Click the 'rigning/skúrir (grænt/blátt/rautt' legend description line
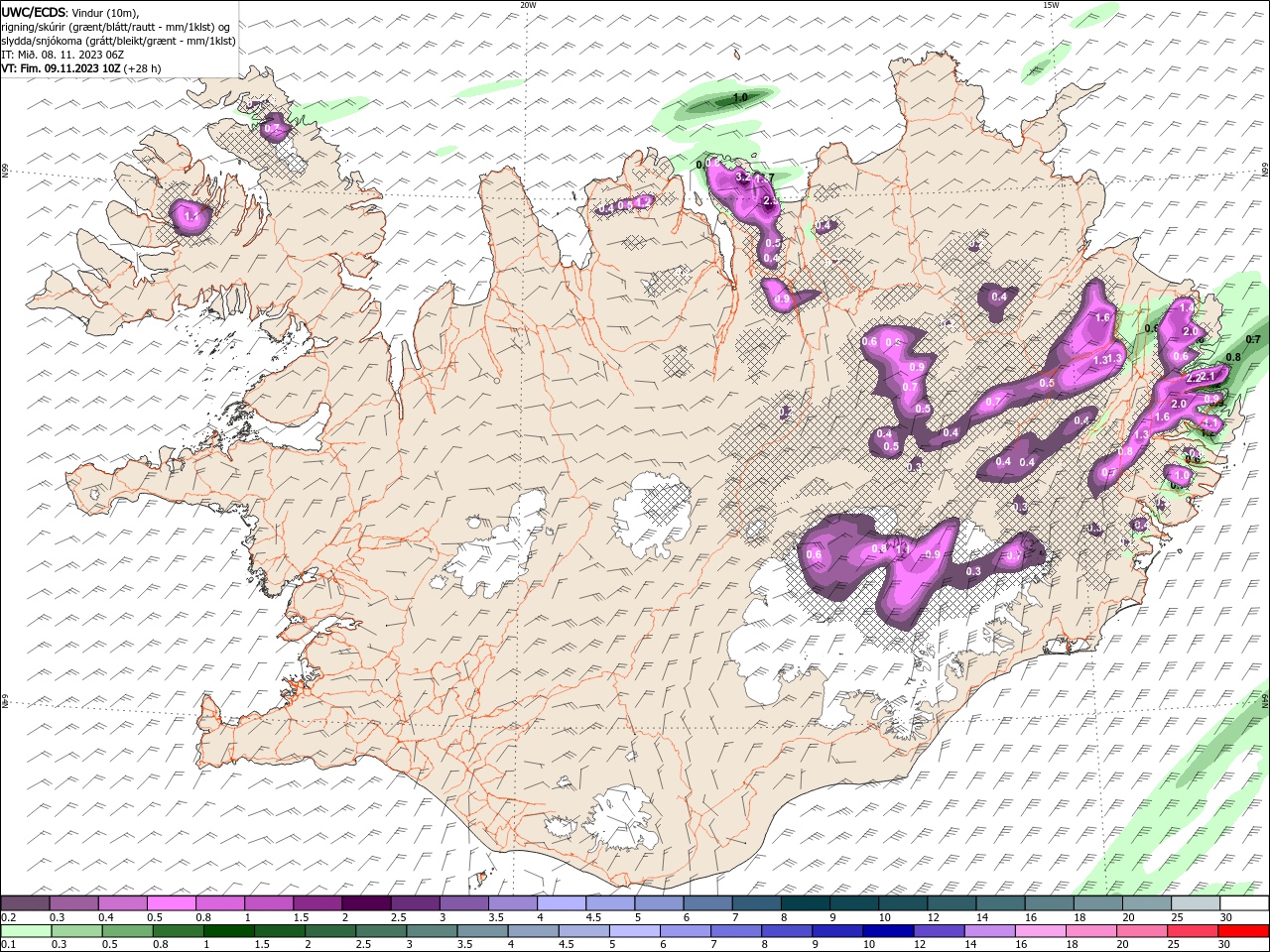The height and width of the screenshot is (952, 1270). (x=117, y=27)
